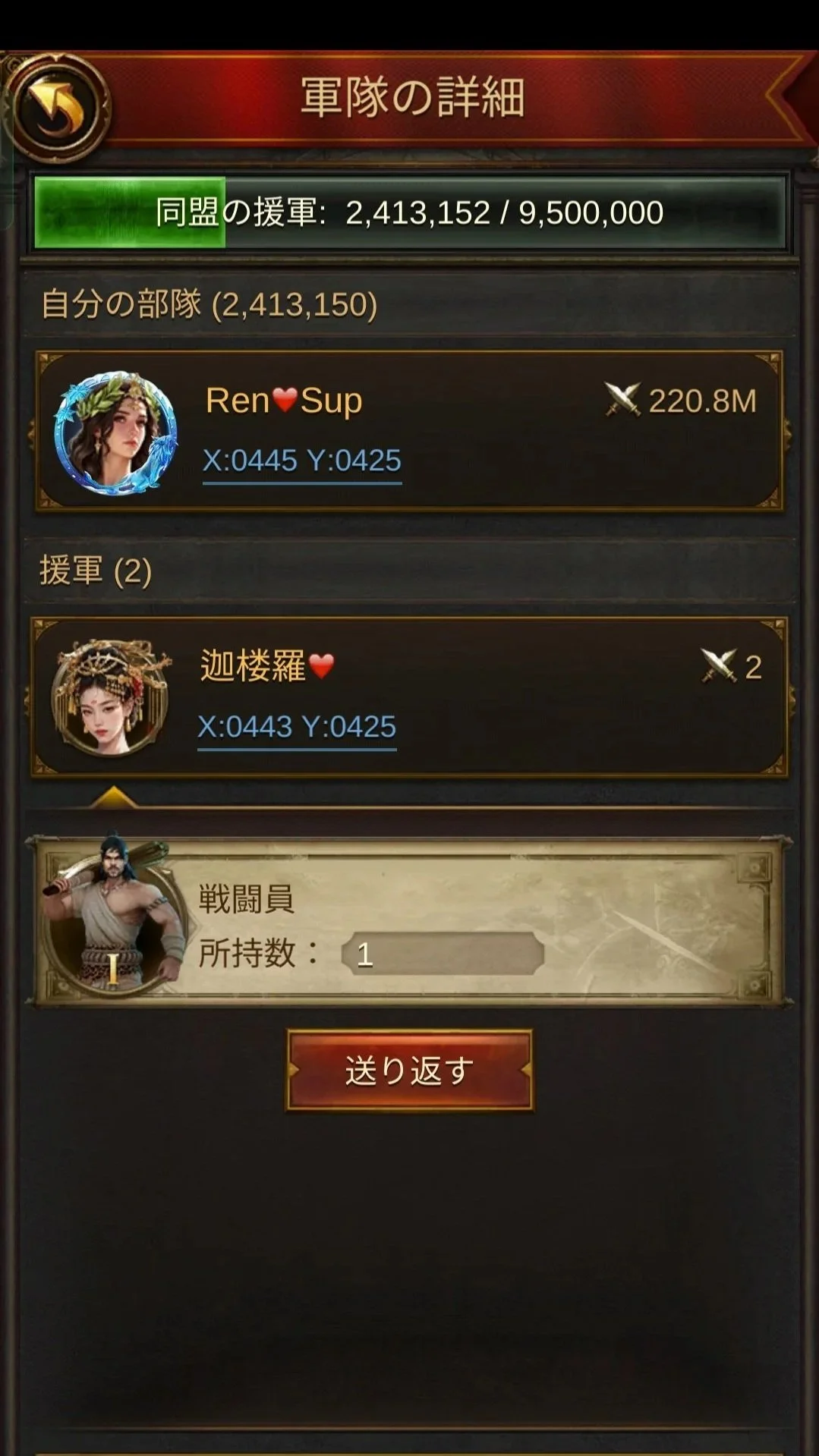Tap the golden back arrow icon
Image resolution: width=819 pixels, height=1456 pixels.
(x=56, y=107)
